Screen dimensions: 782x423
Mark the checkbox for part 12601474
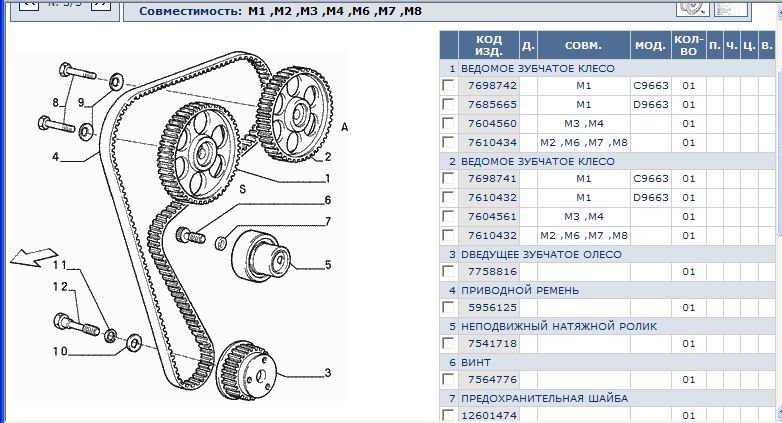(448, 415)
